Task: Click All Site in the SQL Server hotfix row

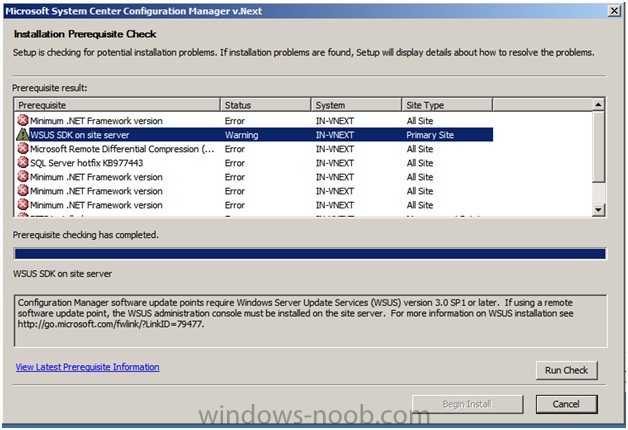Action: coord(420,163)
